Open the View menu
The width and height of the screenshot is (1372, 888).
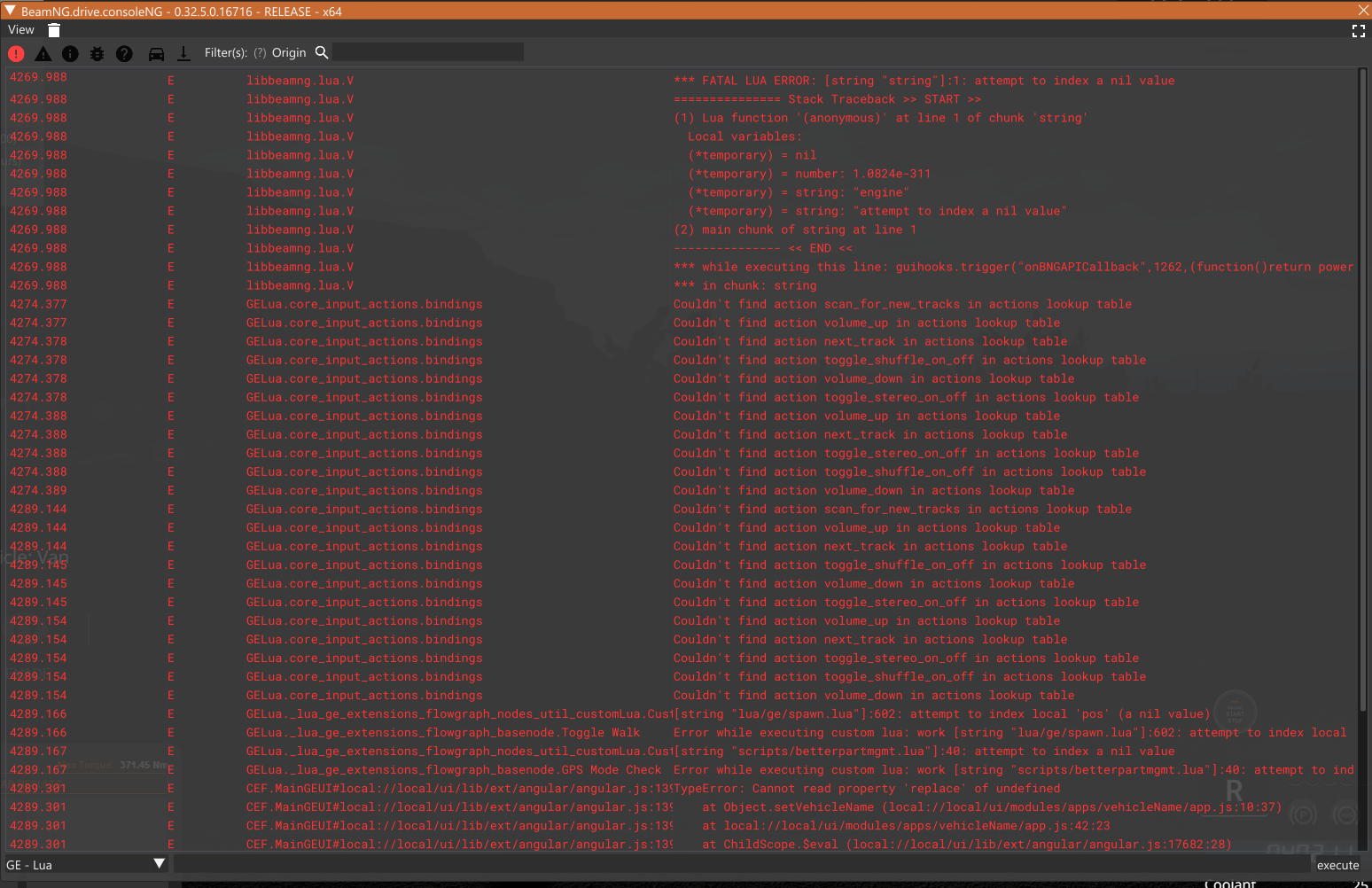coord(21,30)
